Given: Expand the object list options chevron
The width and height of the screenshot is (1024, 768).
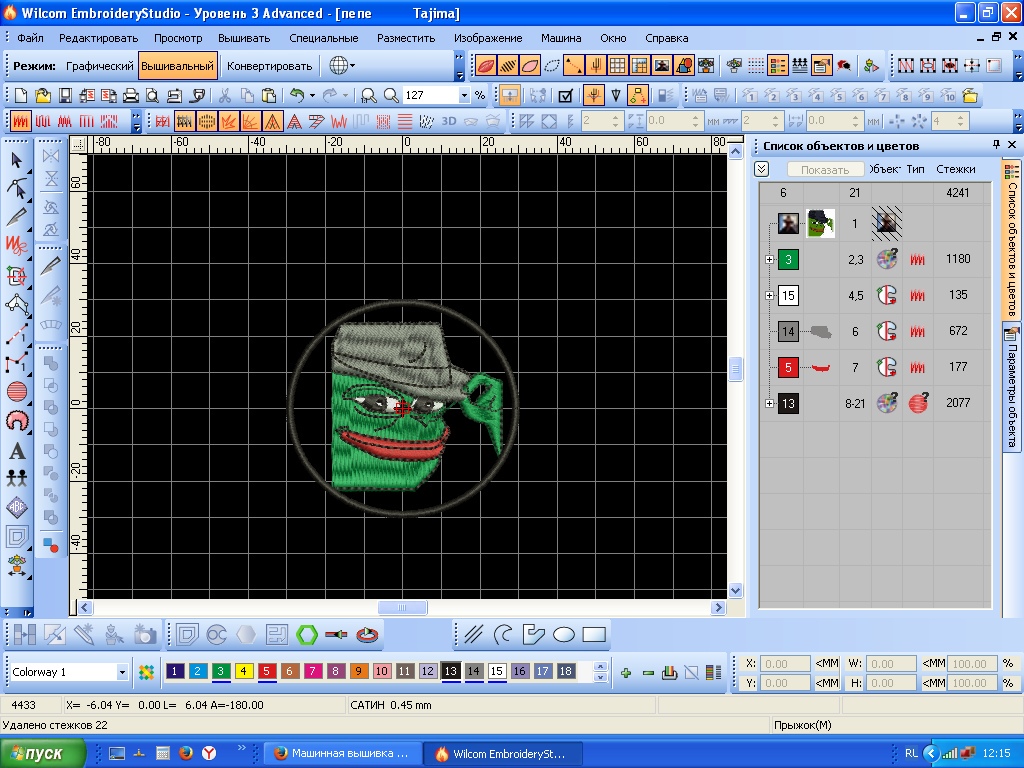Looking at the screenshot, I should point(761,169).
